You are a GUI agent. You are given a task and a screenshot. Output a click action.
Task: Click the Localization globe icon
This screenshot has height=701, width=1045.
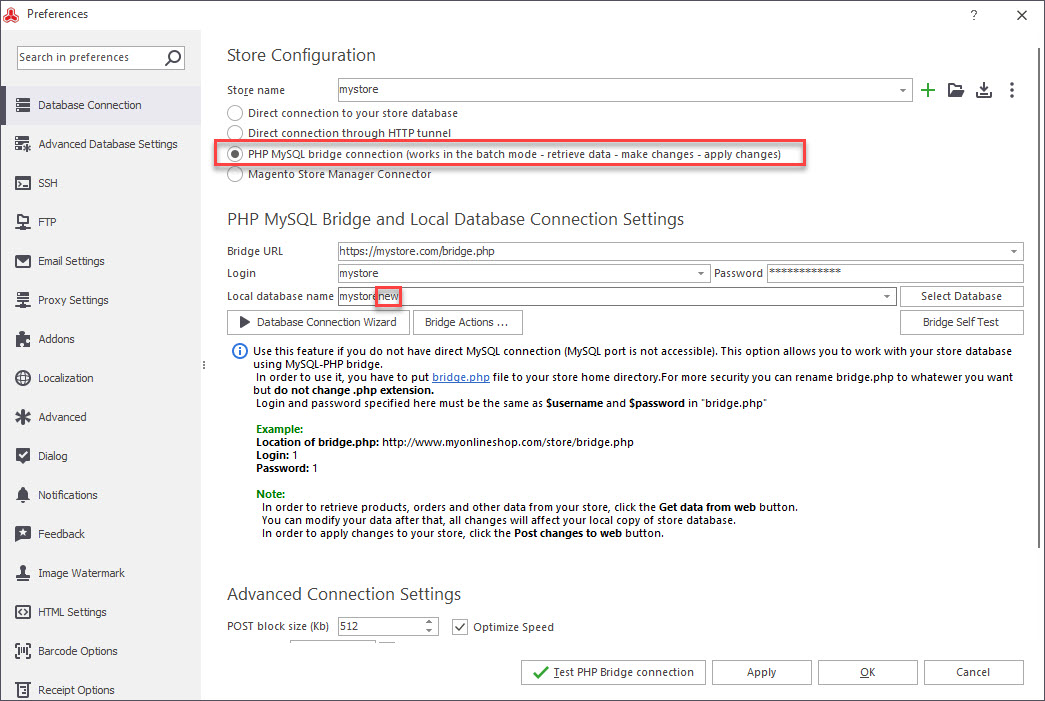pyautogui.click(x=23, y=378)
